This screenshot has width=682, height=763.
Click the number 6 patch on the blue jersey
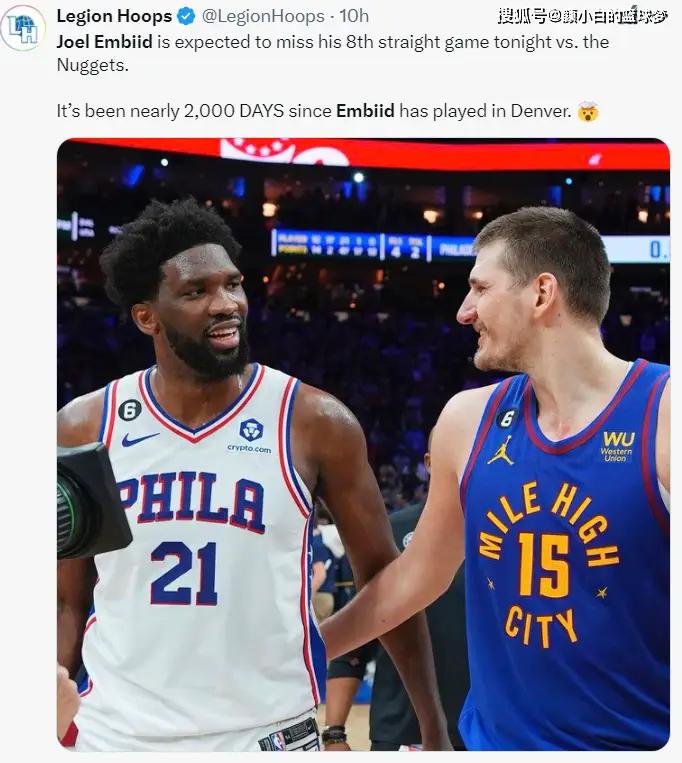click(x=507, y=418)
